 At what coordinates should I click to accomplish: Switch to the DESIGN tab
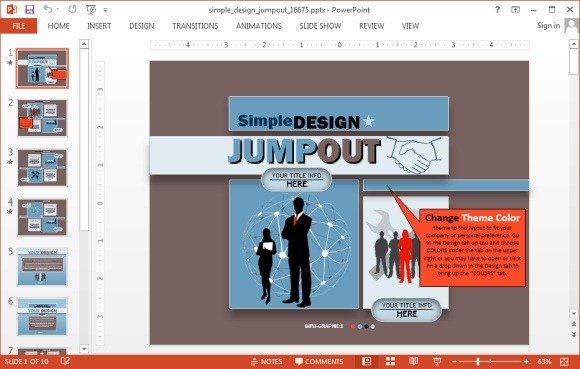(x=142, y=26)
